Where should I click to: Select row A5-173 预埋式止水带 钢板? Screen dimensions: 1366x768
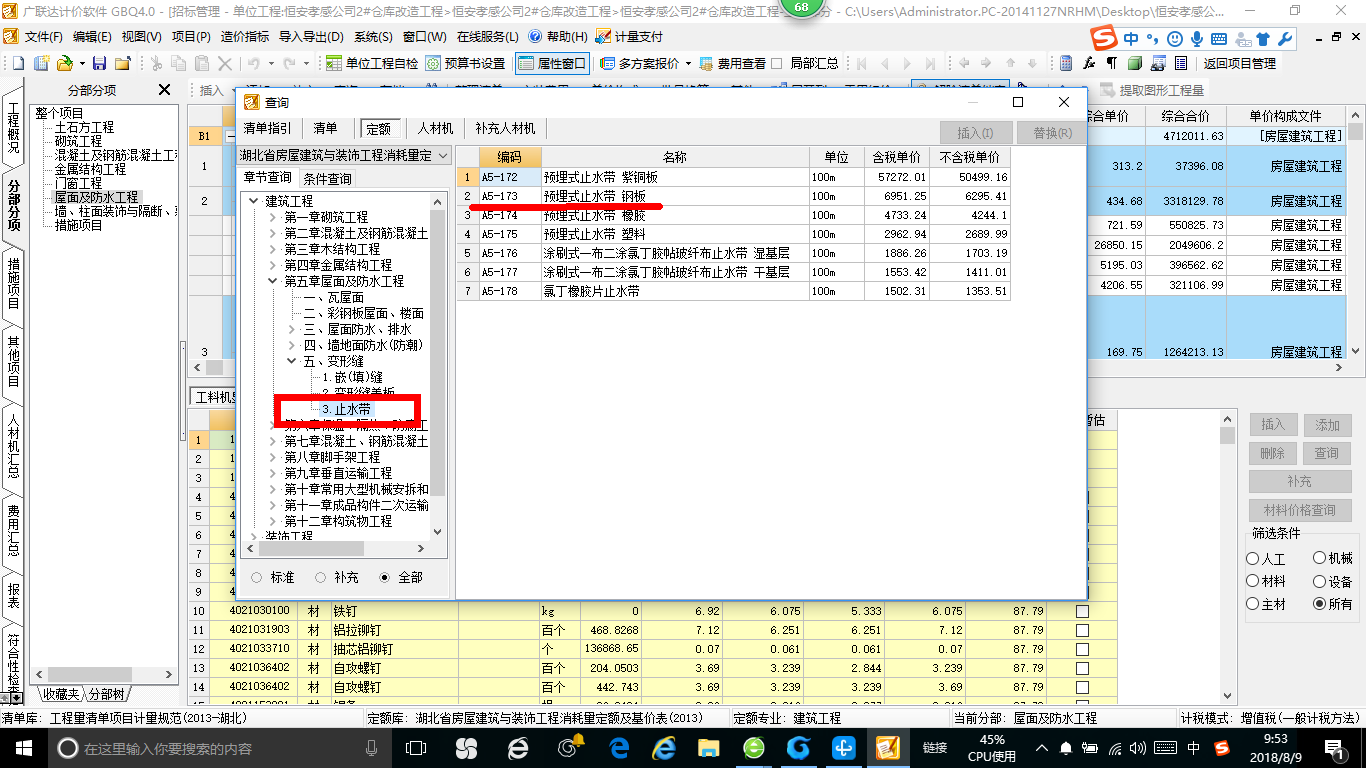click(733, 196)
